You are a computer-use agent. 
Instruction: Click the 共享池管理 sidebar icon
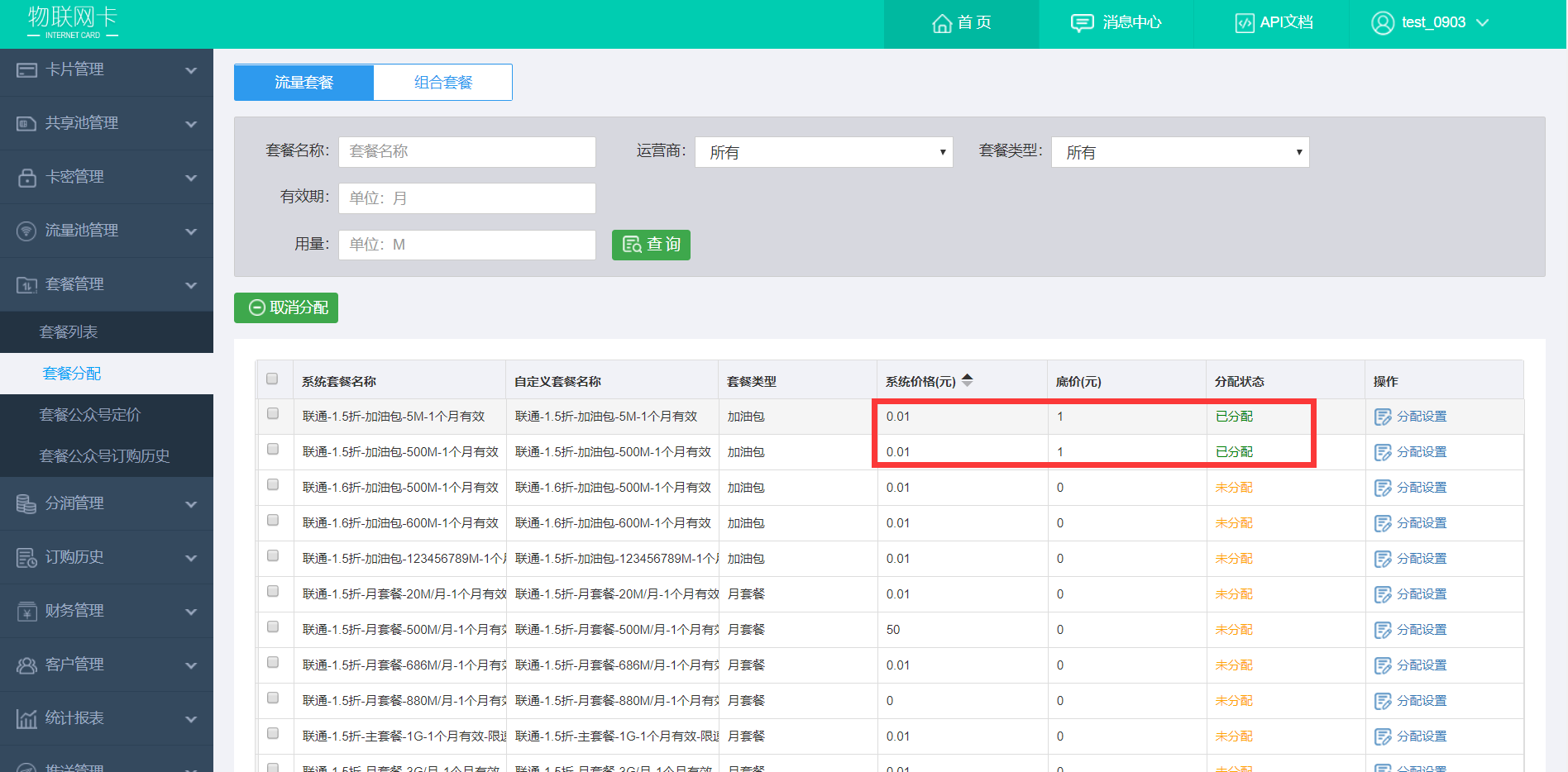(26, 124)
